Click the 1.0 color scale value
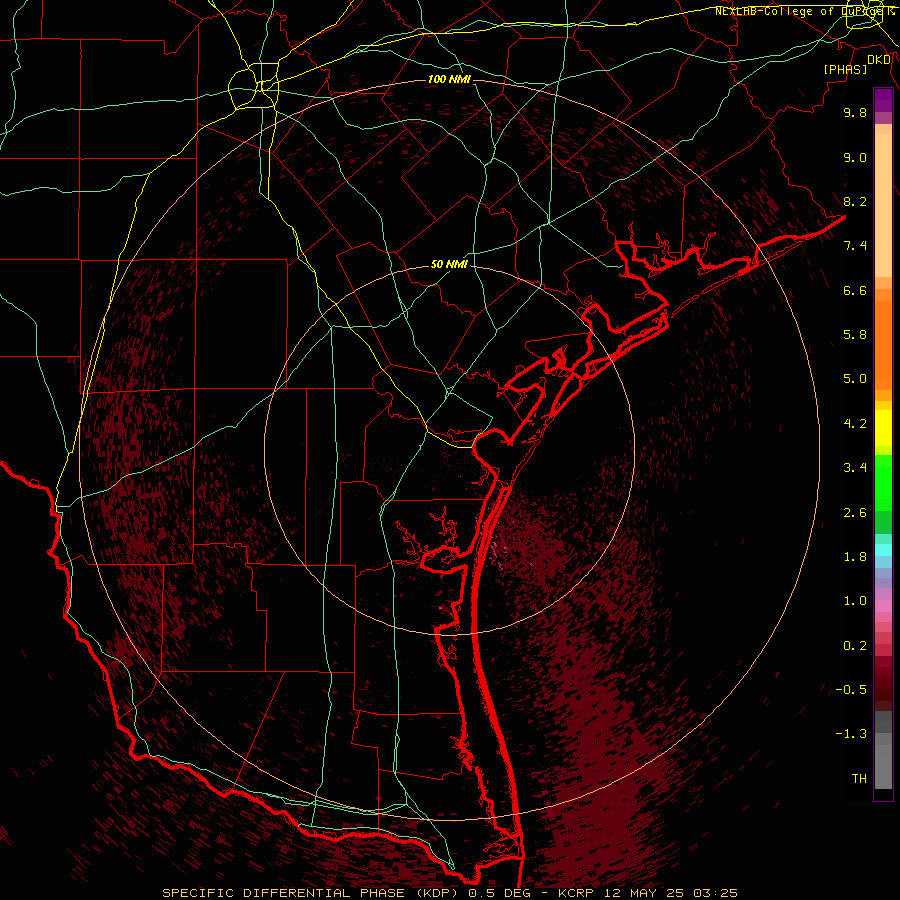Viewport: 900px width, 900px height. (x=855, y=601)
